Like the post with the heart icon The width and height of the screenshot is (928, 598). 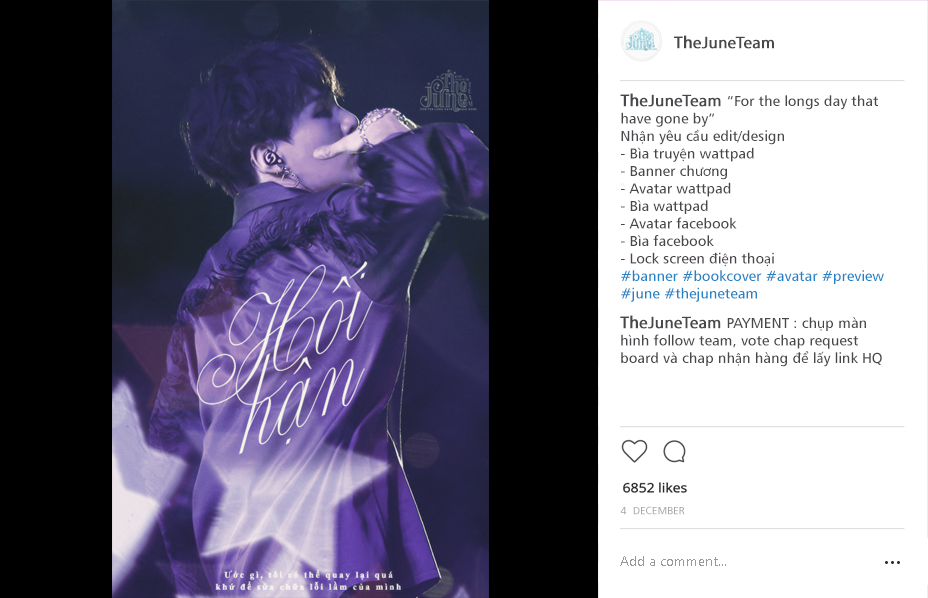[x=634, y=451]
